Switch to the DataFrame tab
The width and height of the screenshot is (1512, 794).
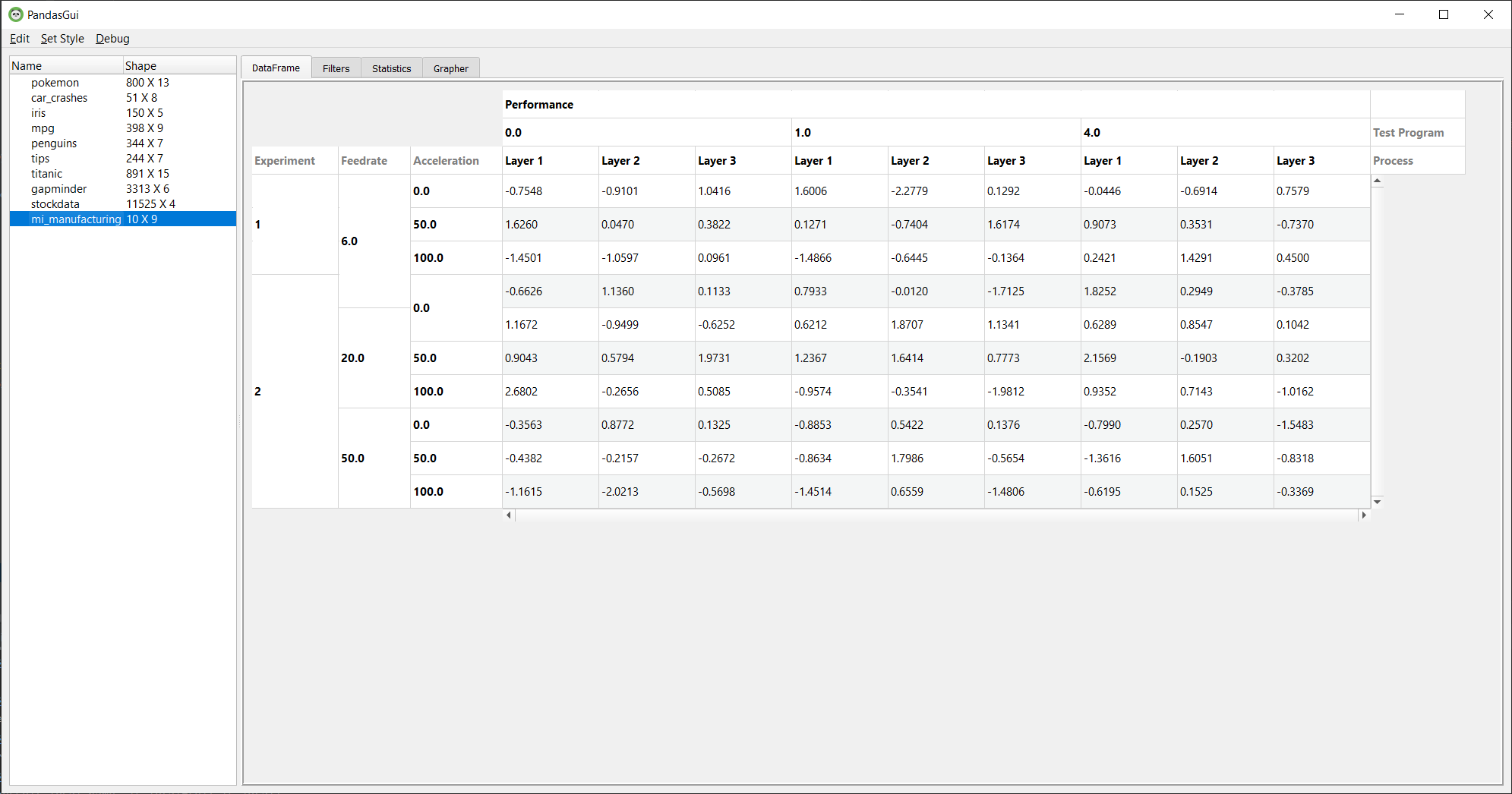[x=276, y=68]
